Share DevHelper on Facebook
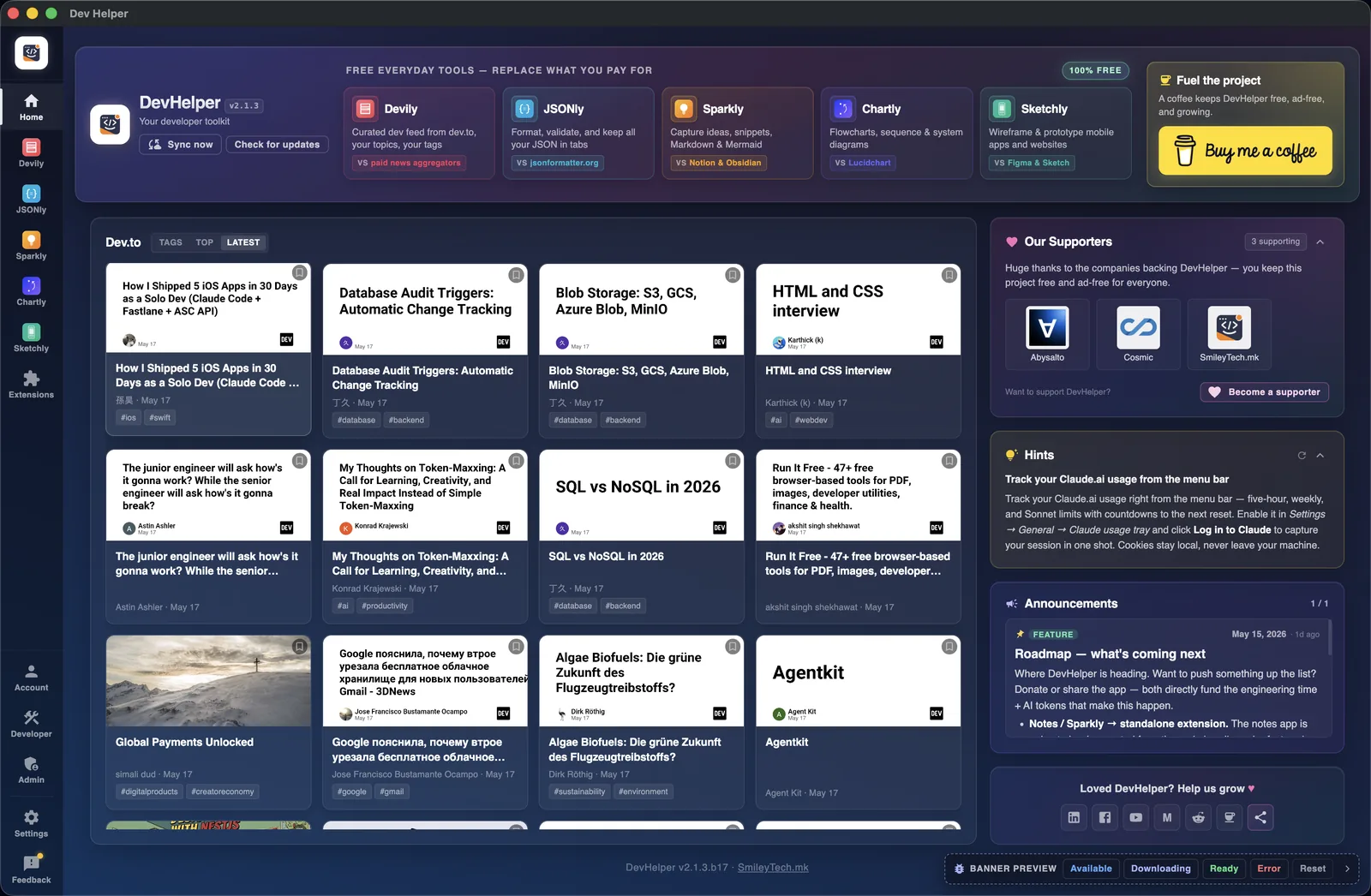The height and width of the screenshot is (896, 1371). [x=1105, y=817]
